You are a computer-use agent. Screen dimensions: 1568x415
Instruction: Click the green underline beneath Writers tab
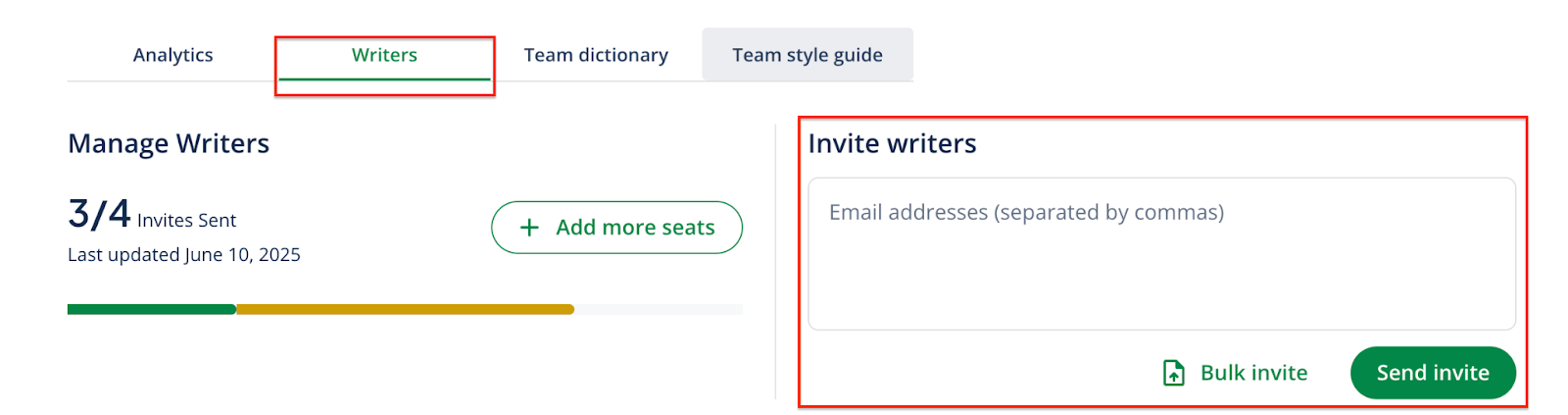(384, 78)
